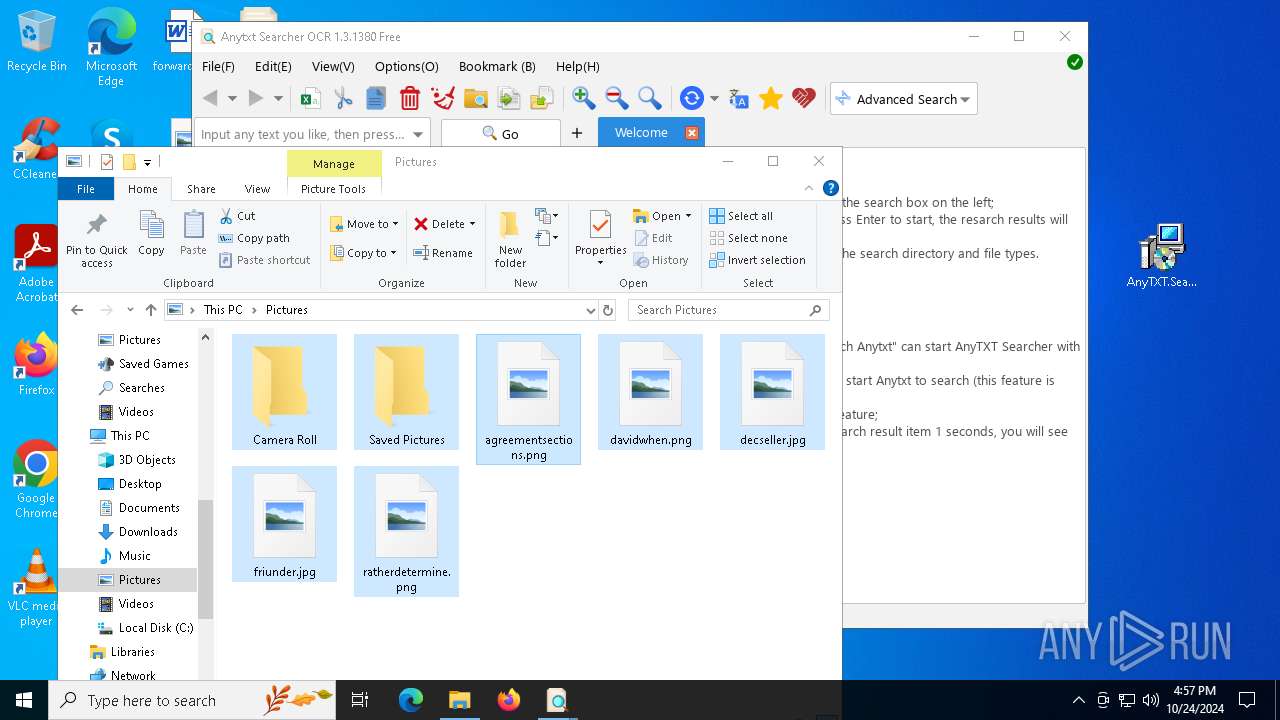Click the Copy icon in Clipboard group
This screenshot has height=720, width=1280.
click(151, 233)
